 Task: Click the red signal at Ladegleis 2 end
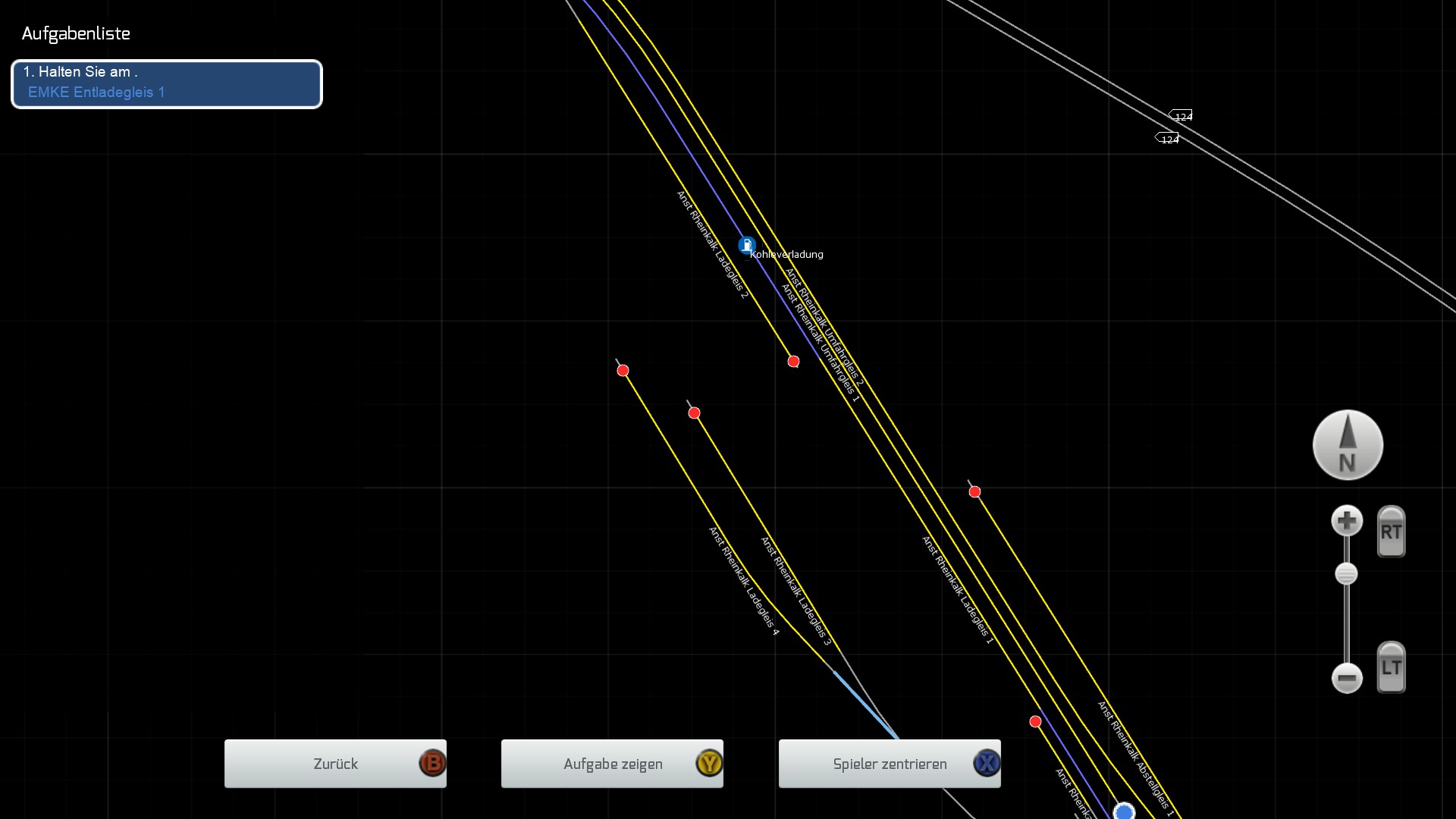[x=793, y=362]
